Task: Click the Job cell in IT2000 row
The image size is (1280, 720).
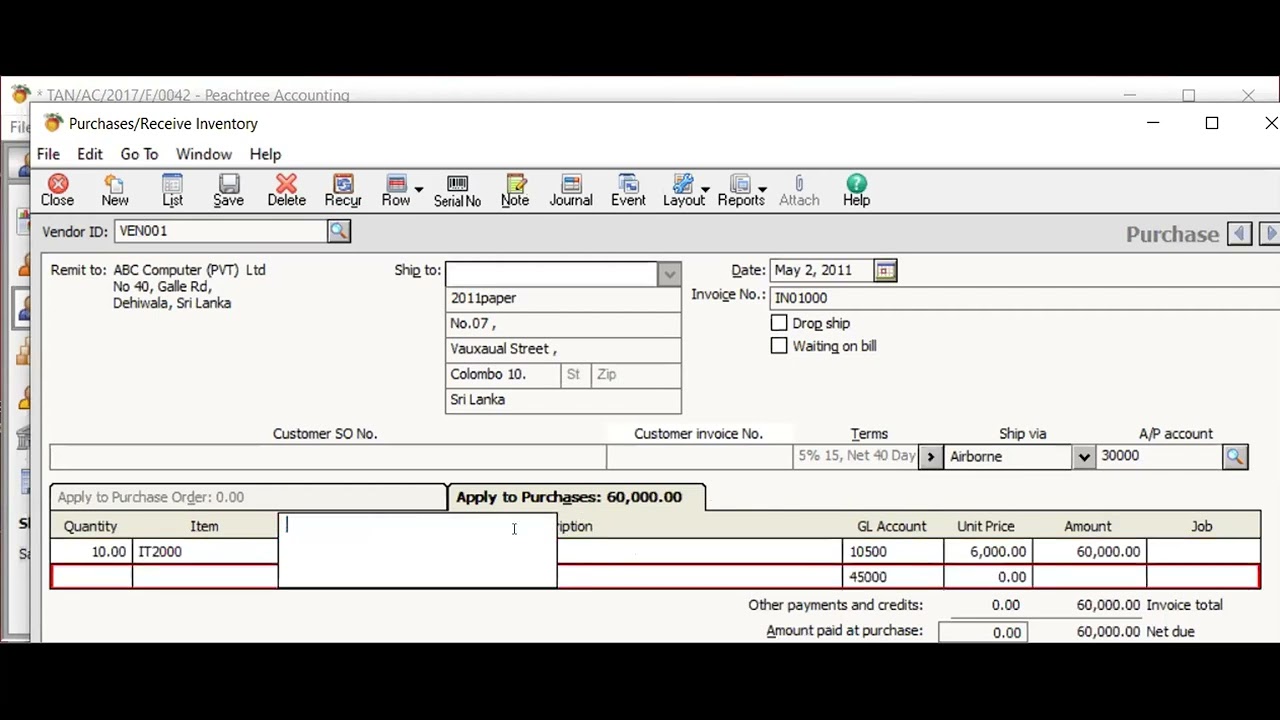Action: [1203, 552]
